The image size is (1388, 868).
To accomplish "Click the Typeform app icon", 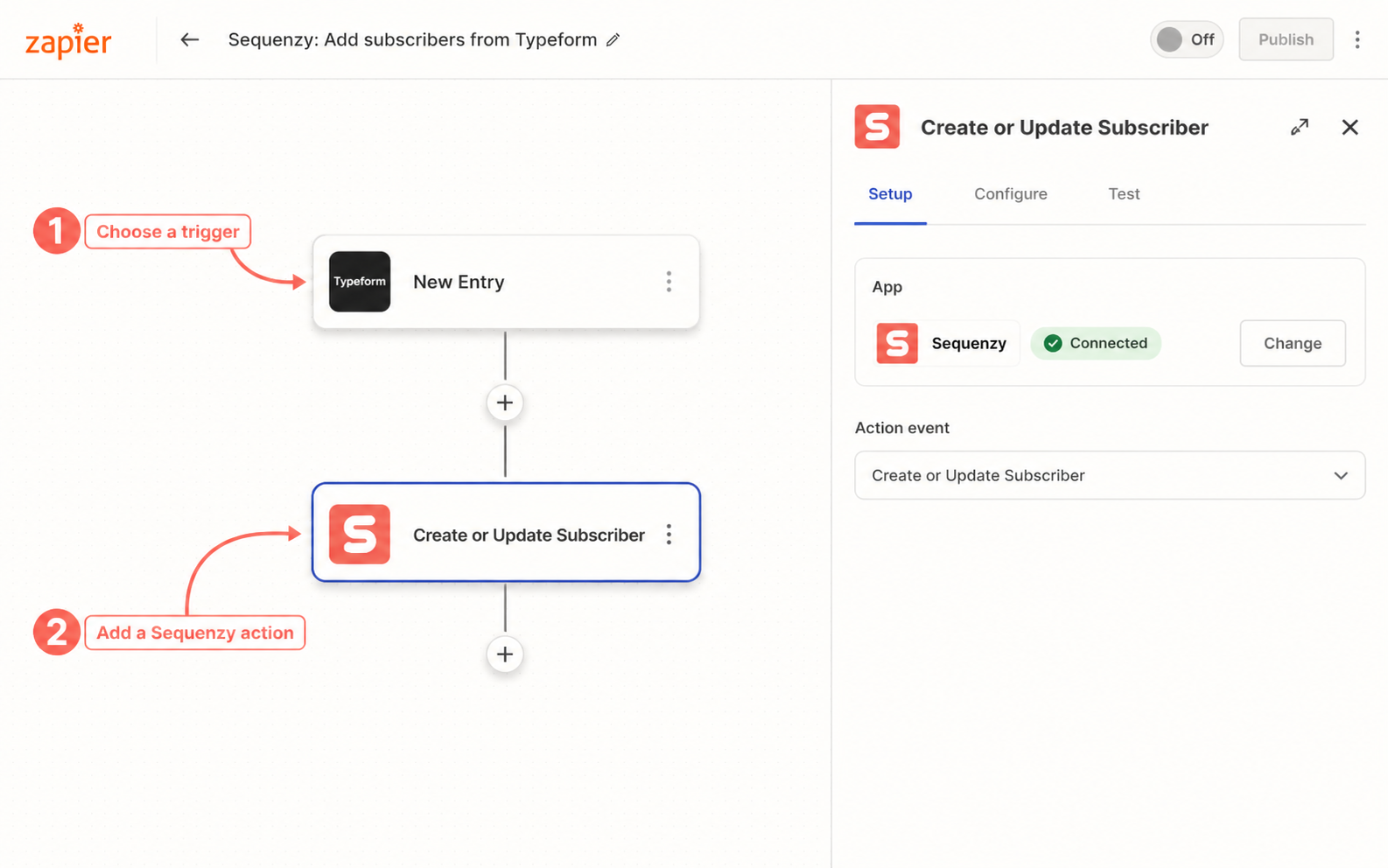I will (360, 282).
